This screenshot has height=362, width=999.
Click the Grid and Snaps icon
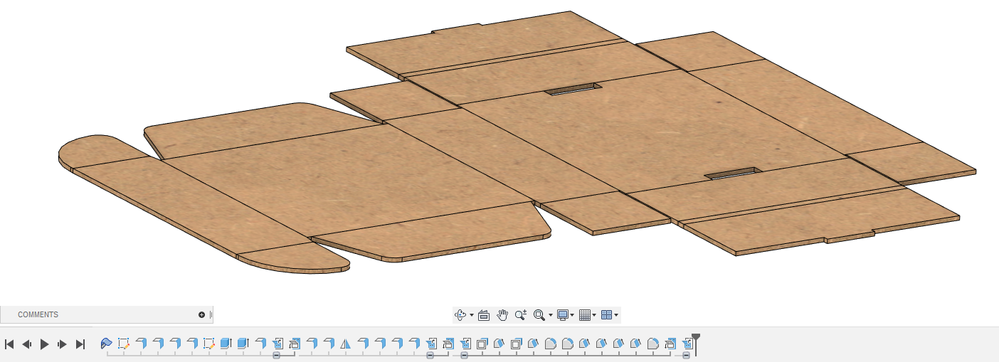(x=585, y=315)
